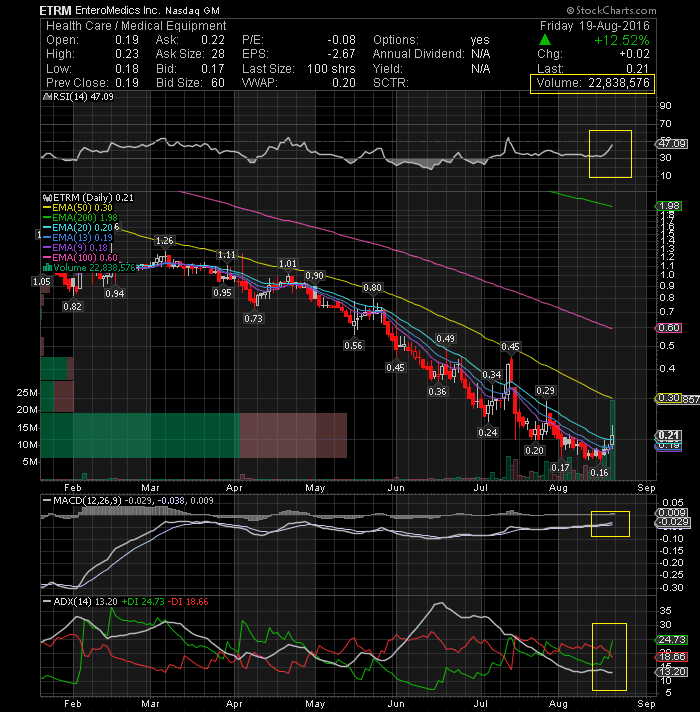Select the yellow 0.30 EMA axis tag

point(669,398)
